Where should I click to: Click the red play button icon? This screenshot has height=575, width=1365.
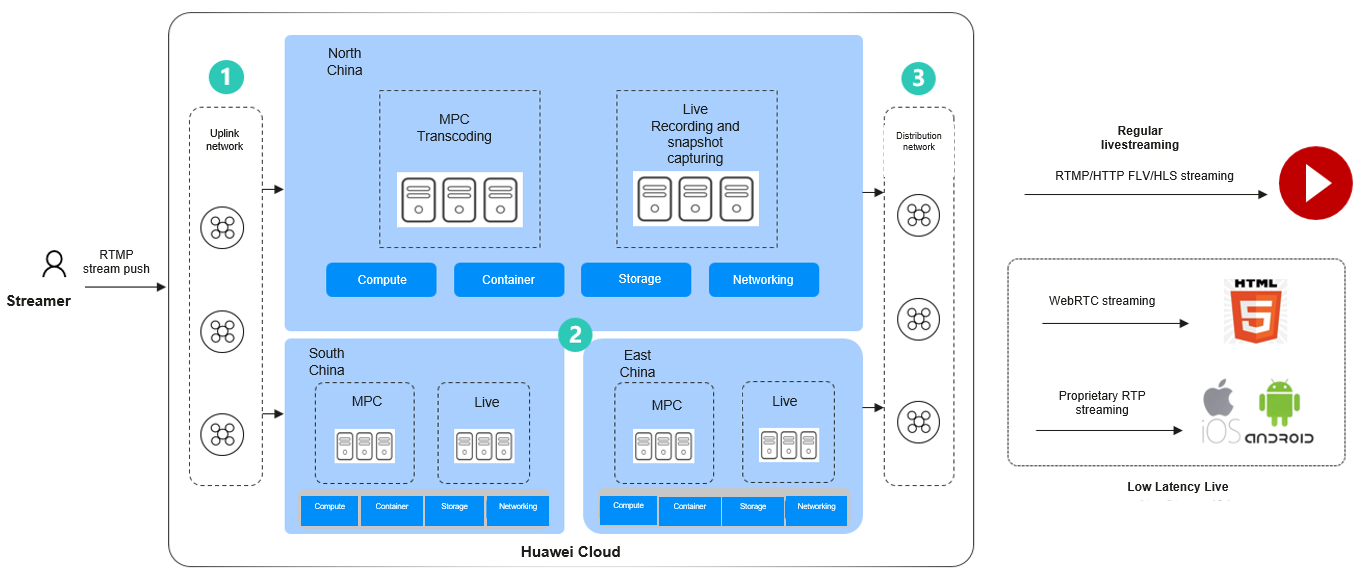pyautogui.click(x=1316, y=183)
